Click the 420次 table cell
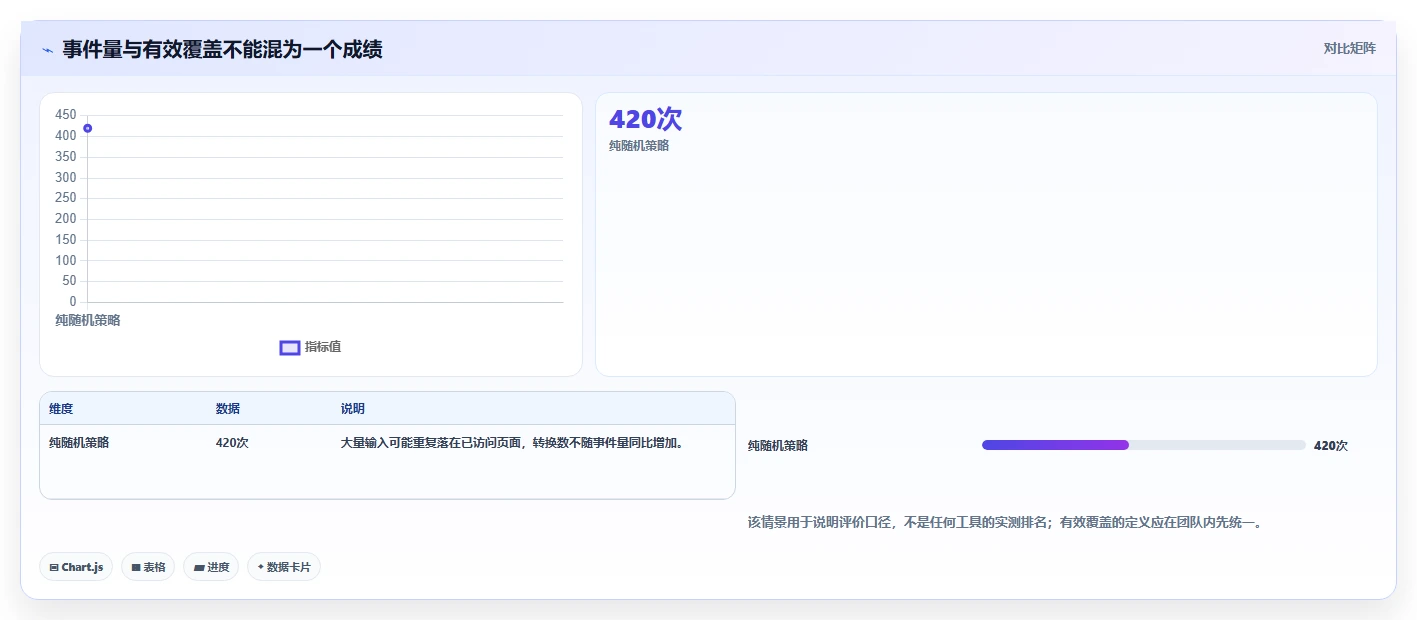The image size is (1417, 620). [x=232, y=443]
